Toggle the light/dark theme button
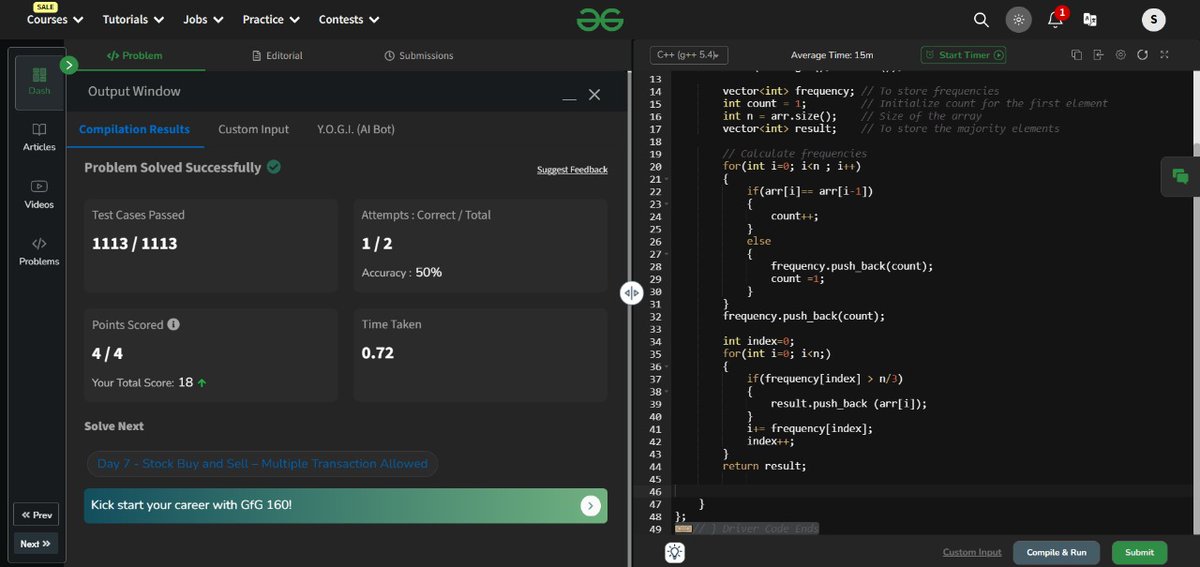 1018,19
